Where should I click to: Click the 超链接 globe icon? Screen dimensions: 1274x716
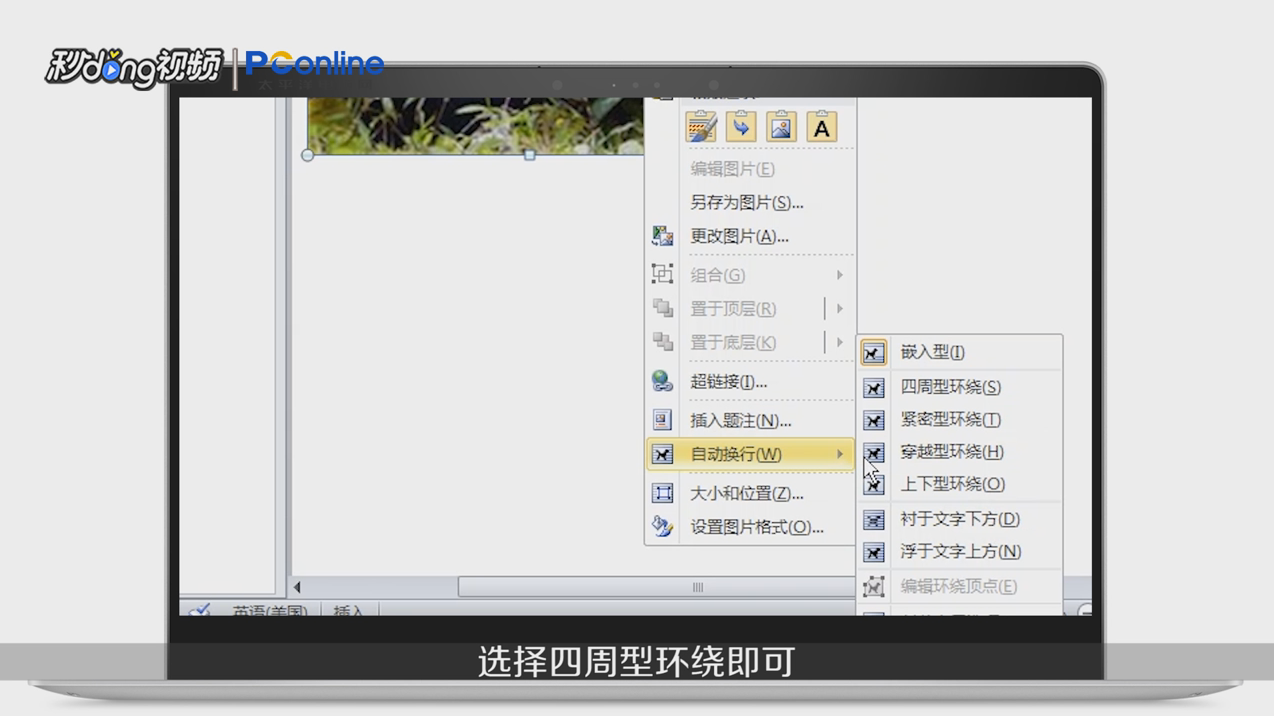662,381
